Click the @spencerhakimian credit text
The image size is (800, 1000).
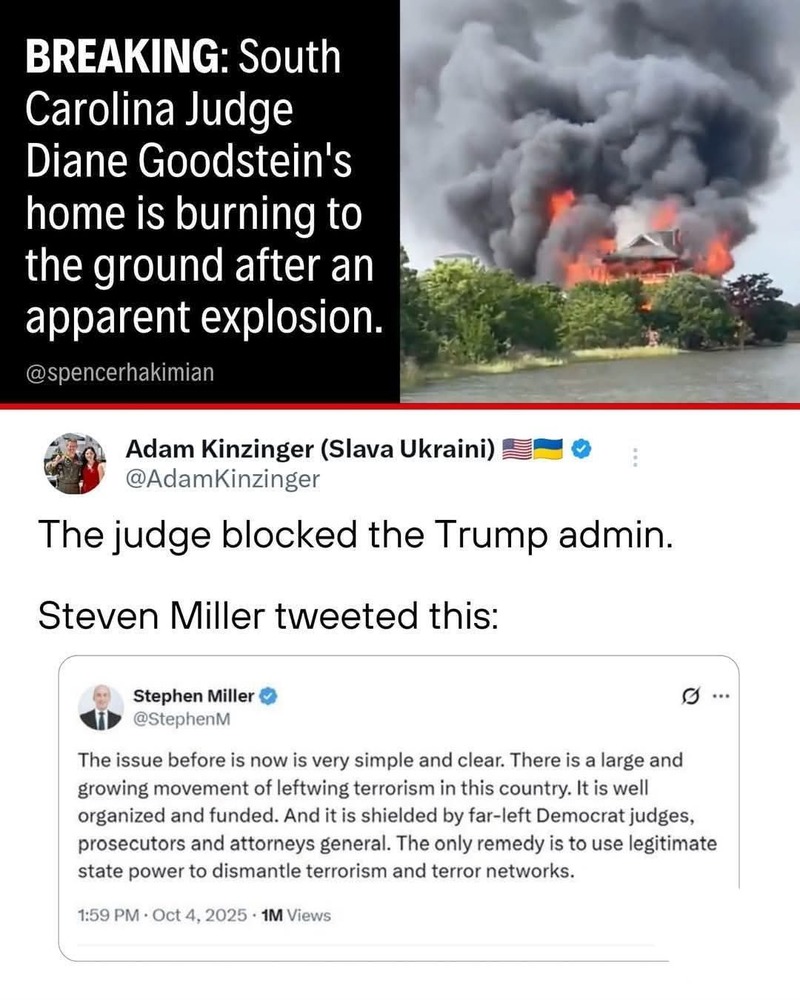[x=120, y=372]
